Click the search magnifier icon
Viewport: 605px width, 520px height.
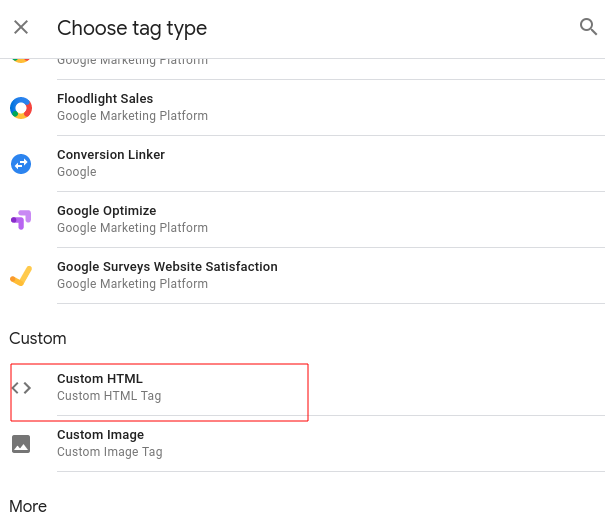[x=588, y=27]
